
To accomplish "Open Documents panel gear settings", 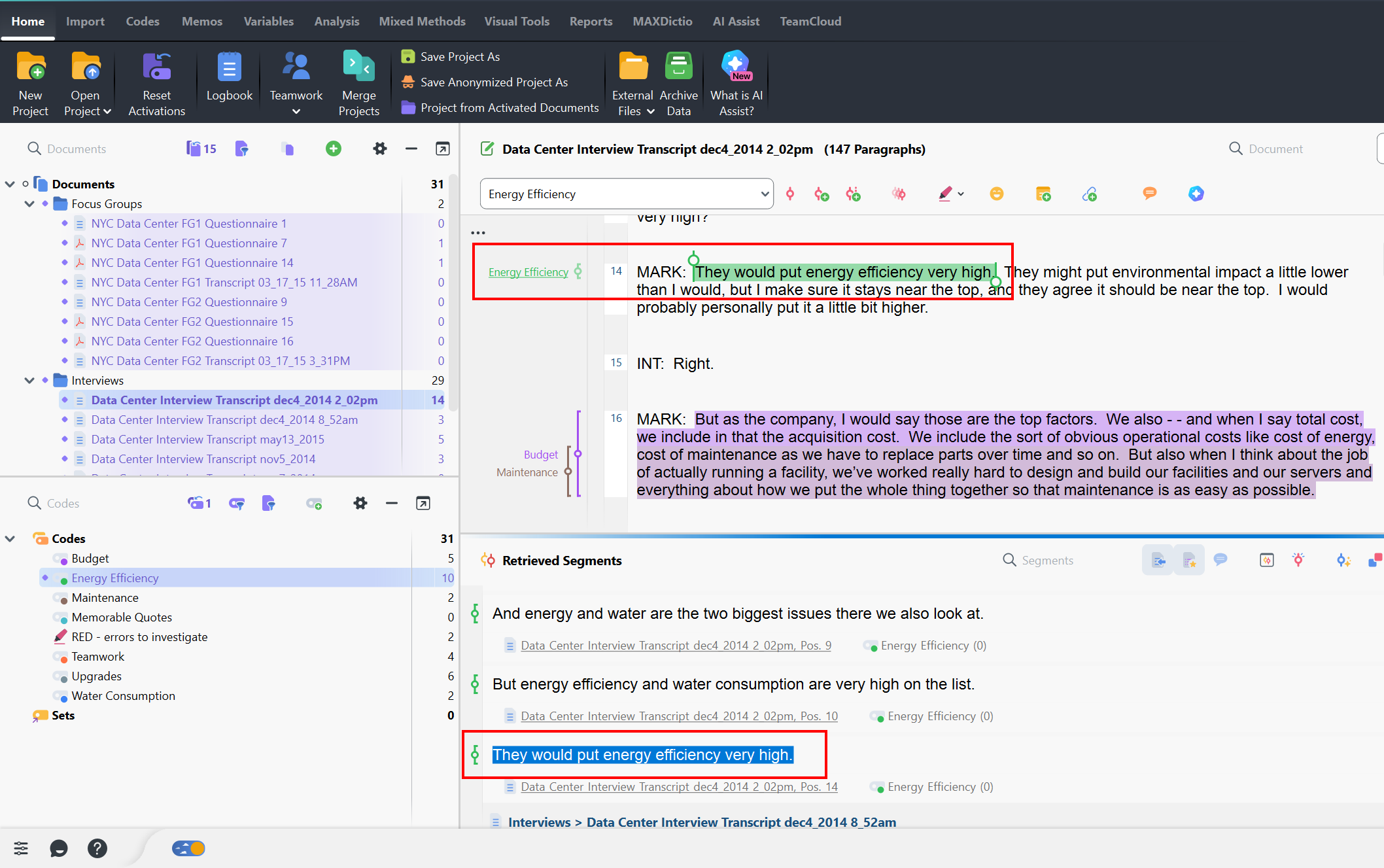I will point(380,148).
